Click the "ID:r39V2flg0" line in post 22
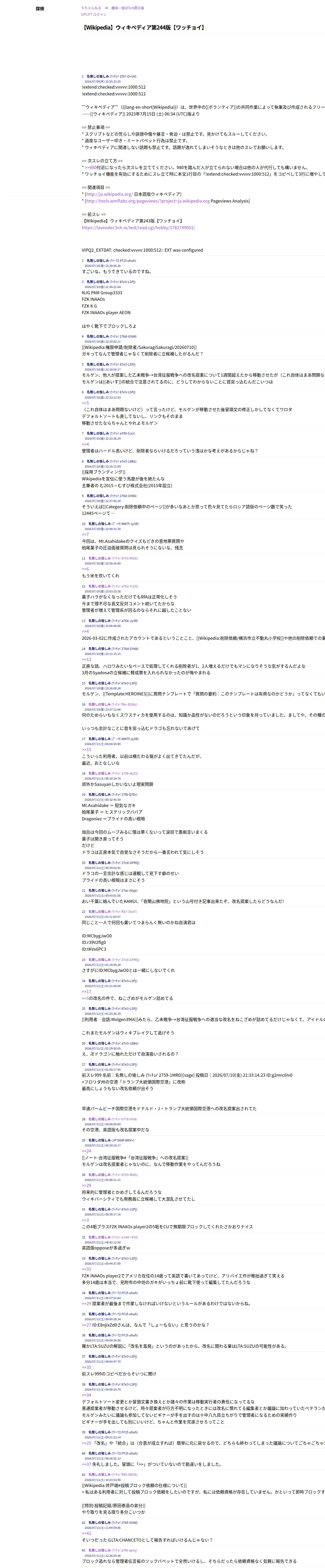Image resolution: width=325 pixels, height=1568 pixels. pos(94,943)
